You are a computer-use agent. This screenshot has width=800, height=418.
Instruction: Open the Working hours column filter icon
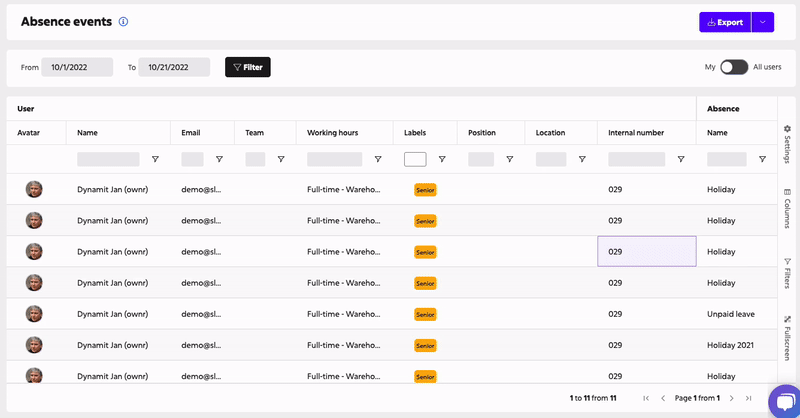click(378, 159)
